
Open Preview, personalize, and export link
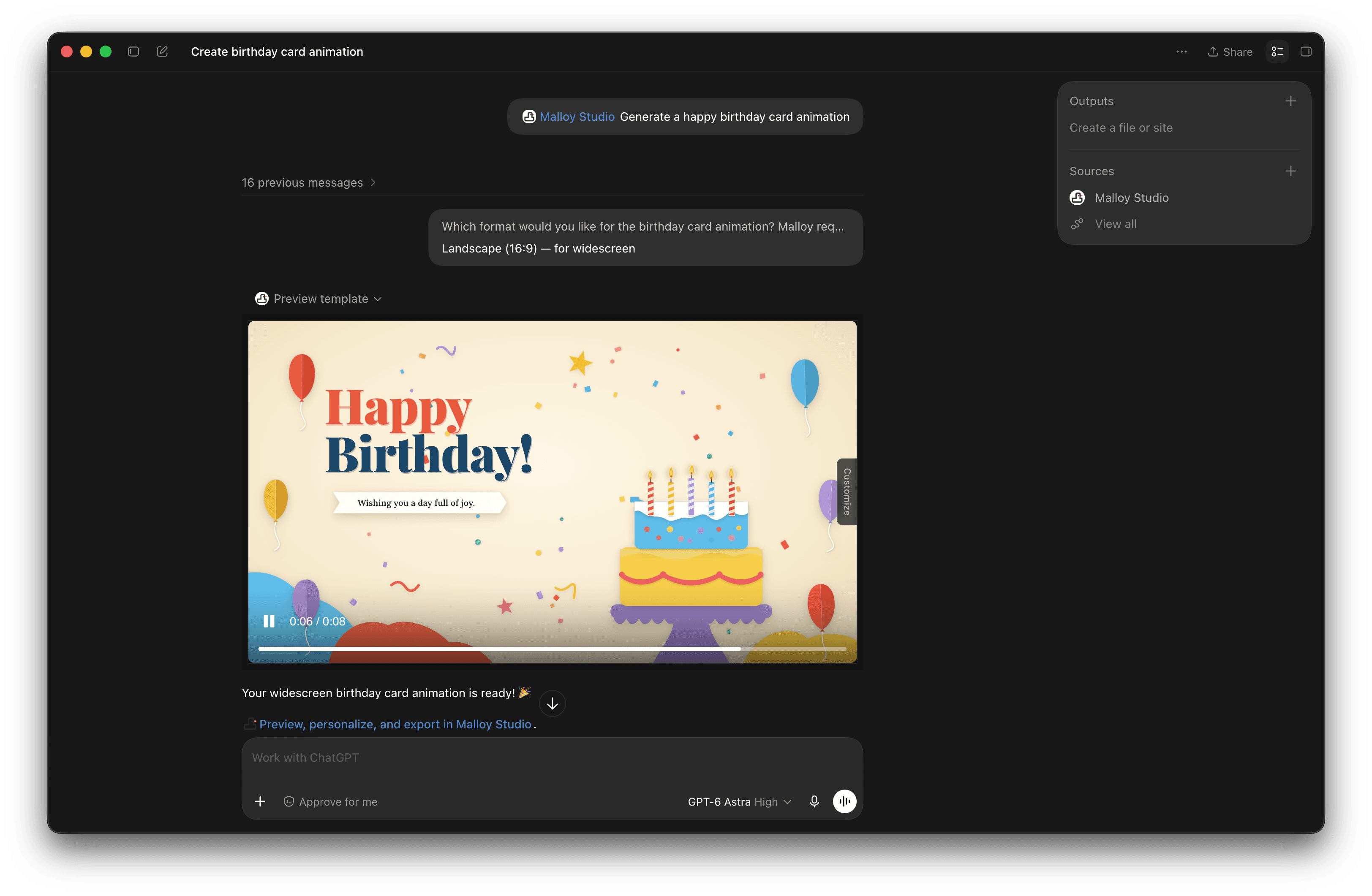point(395,724)
